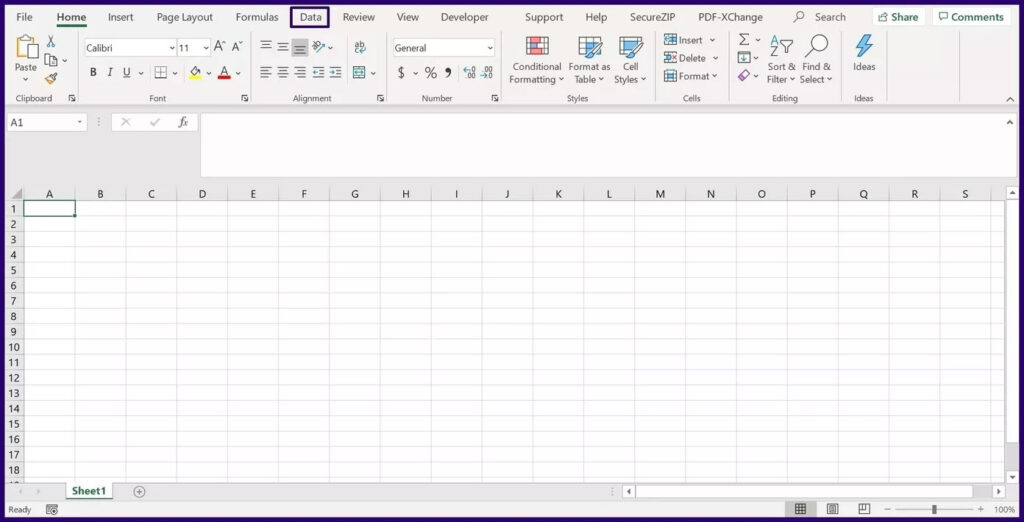The height and width of the screenshot is (522, 1024).
Task: Open the Data ribbon tab
Action: (x=310, y=17)
